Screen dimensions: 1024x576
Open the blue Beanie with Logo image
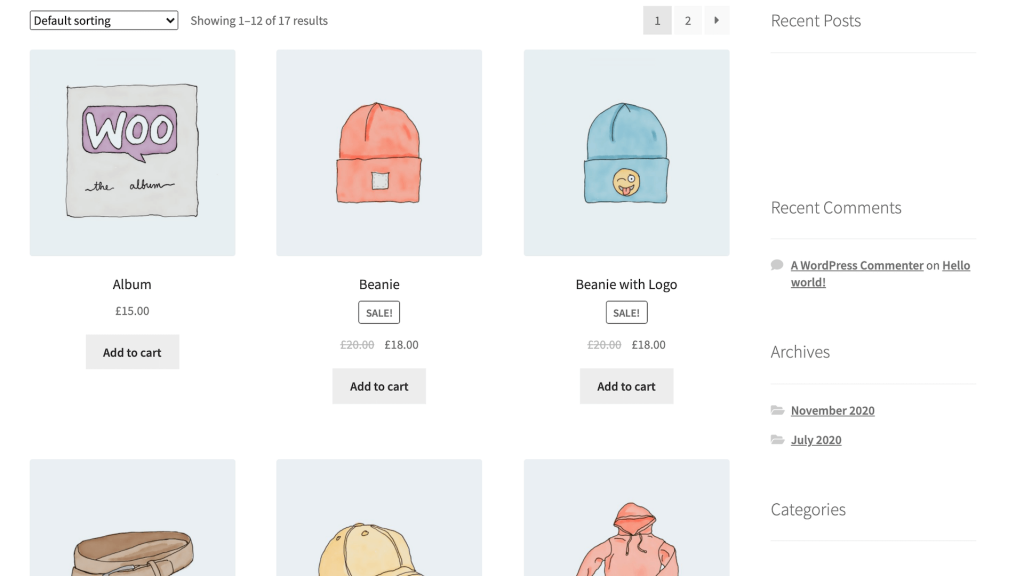pos(626,153)
